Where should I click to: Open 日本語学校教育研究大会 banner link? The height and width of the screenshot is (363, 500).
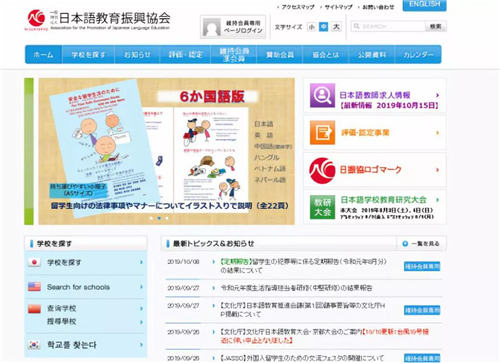(383, 200)
